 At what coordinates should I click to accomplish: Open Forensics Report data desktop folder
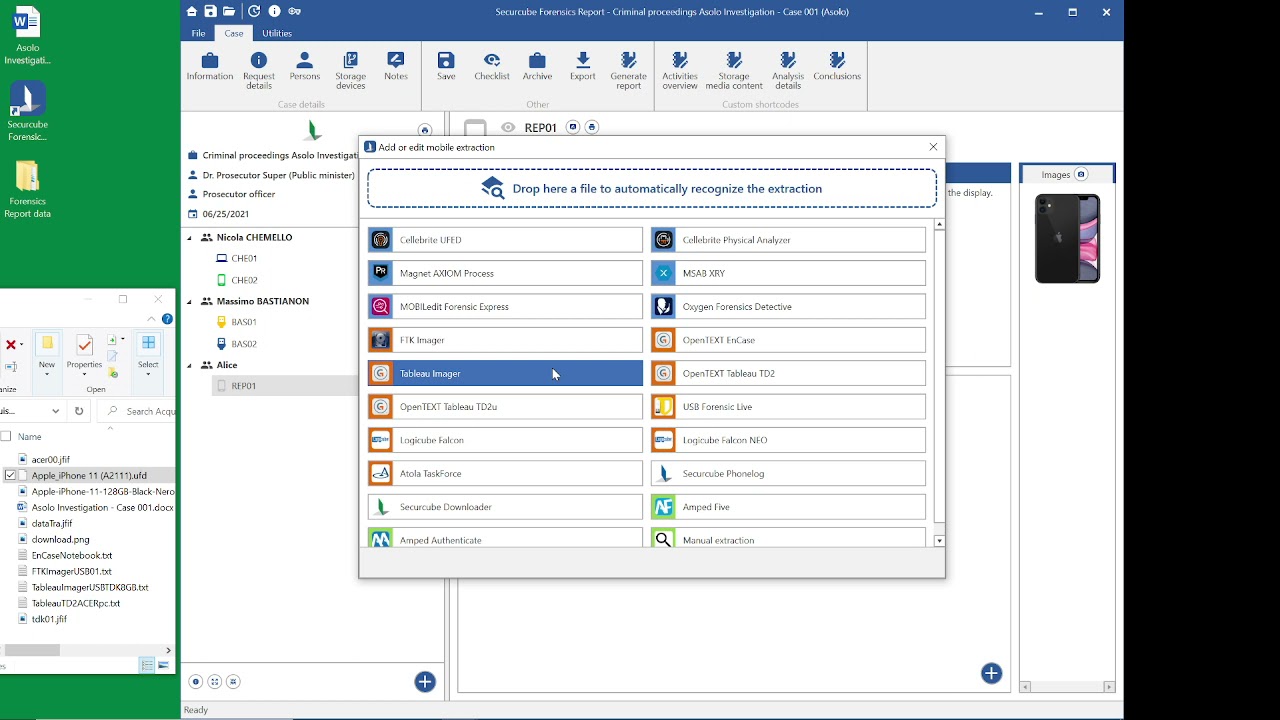[27, 190]
